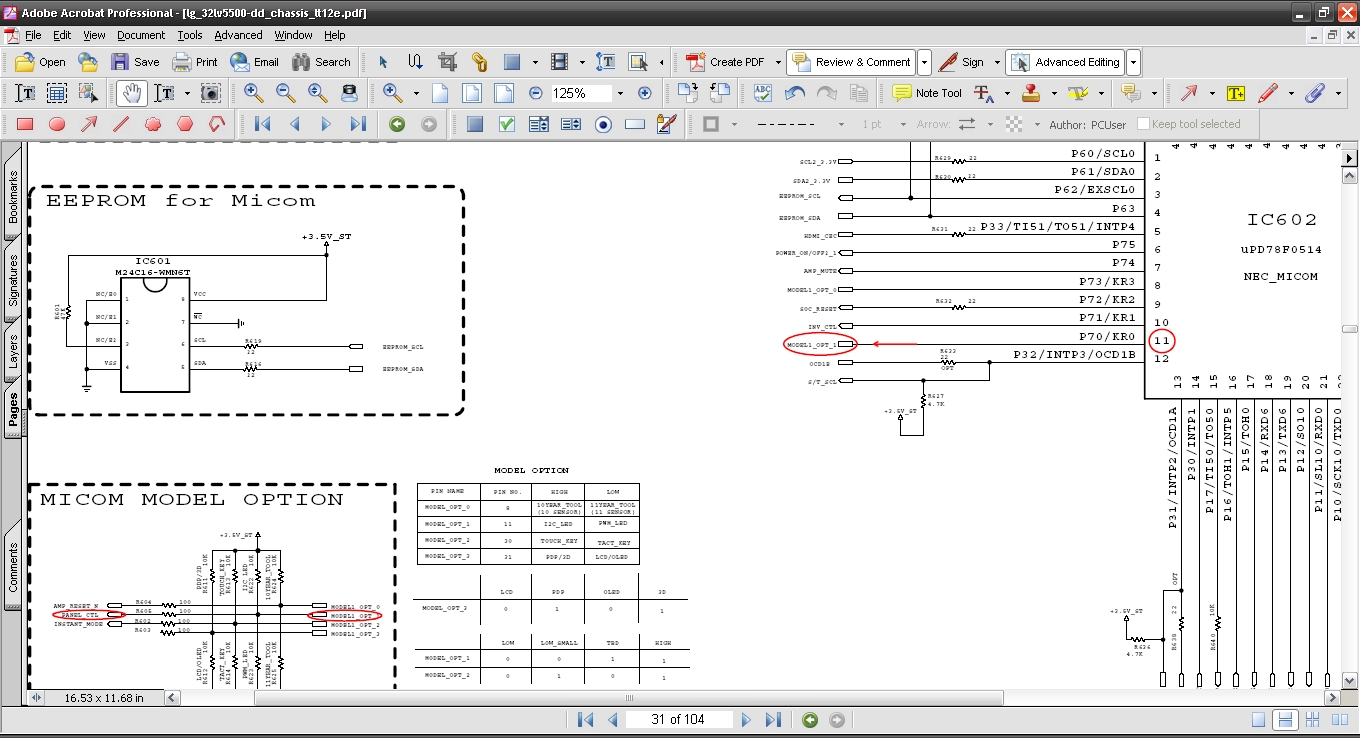Expand the Sign dropdown menu

[996, 62]
